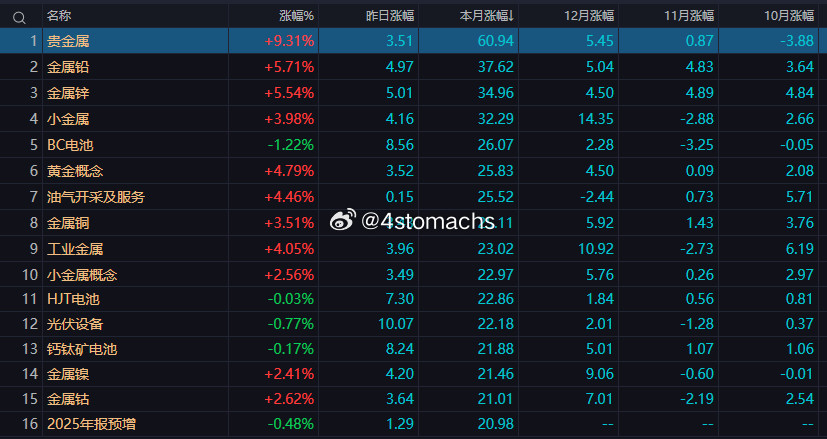The width and height of the screenshot is (827, 439).
Task: Select the 小金属 row
Action: (x=414, y=119)
